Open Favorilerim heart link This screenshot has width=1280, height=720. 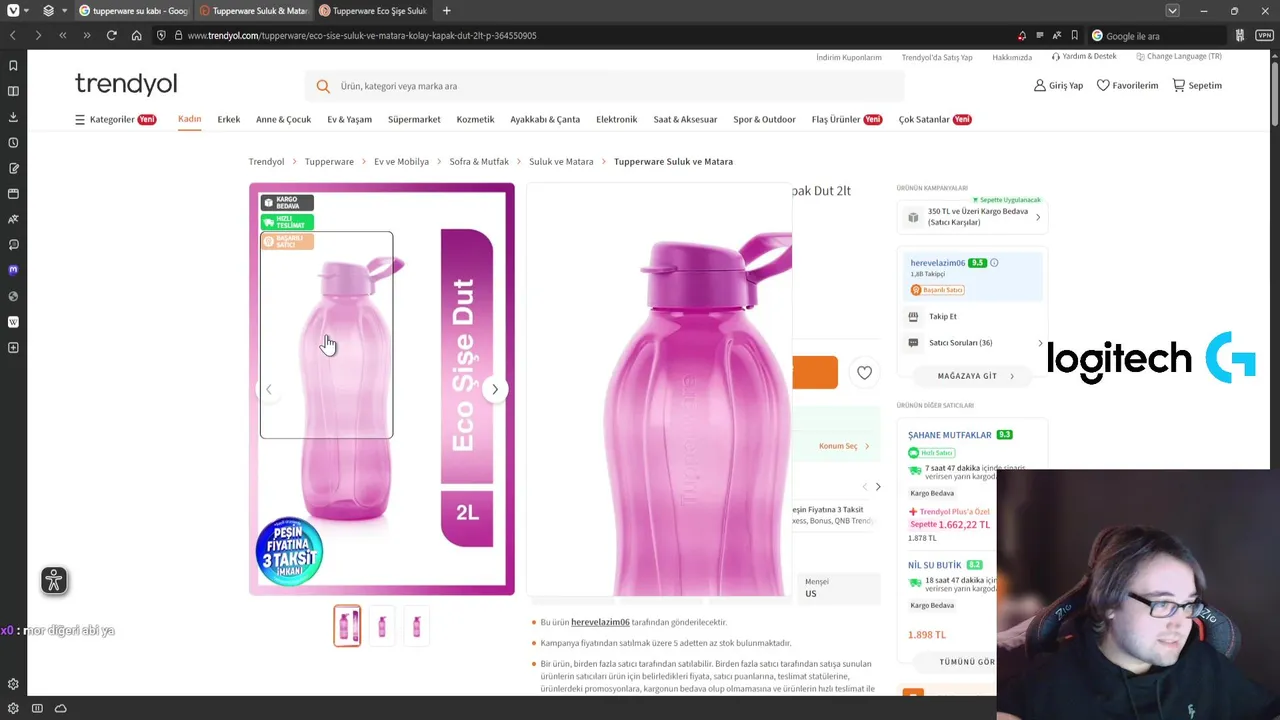click(x=1127, y=85)
